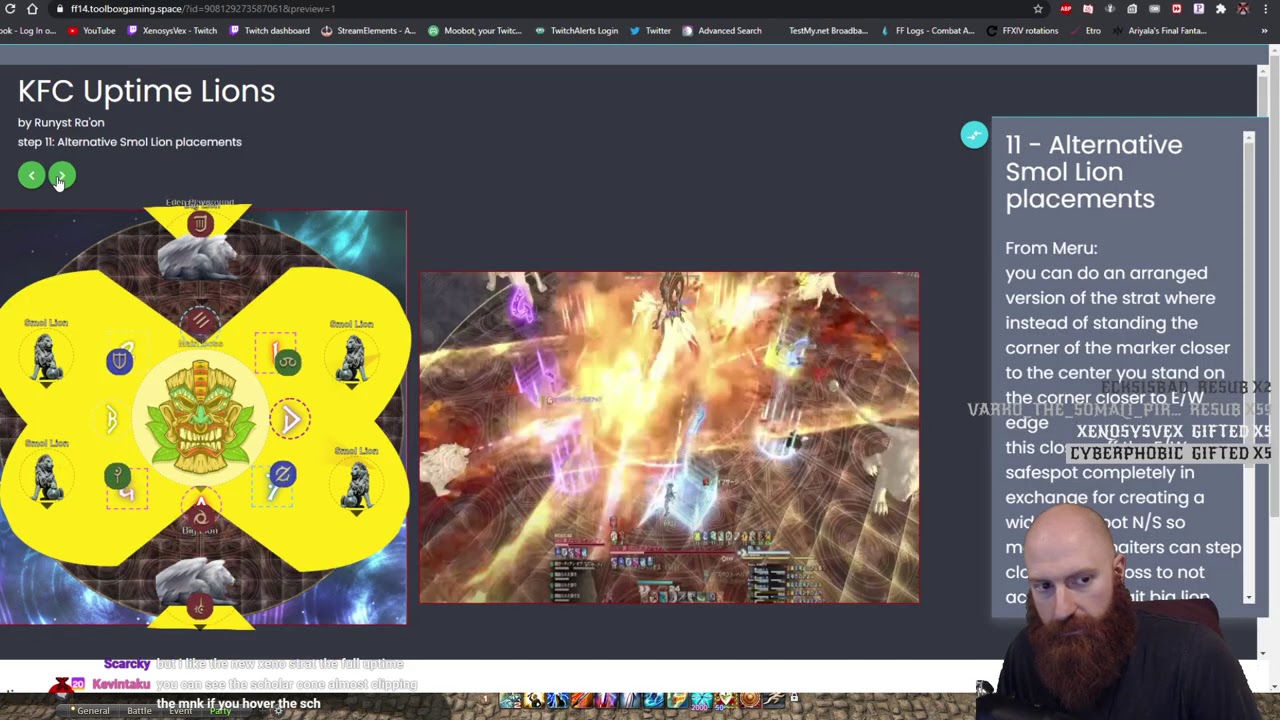1280x720 pixels.
Task: Open FFXIV rotations bookmark
Action: [x=1021, y=31]
